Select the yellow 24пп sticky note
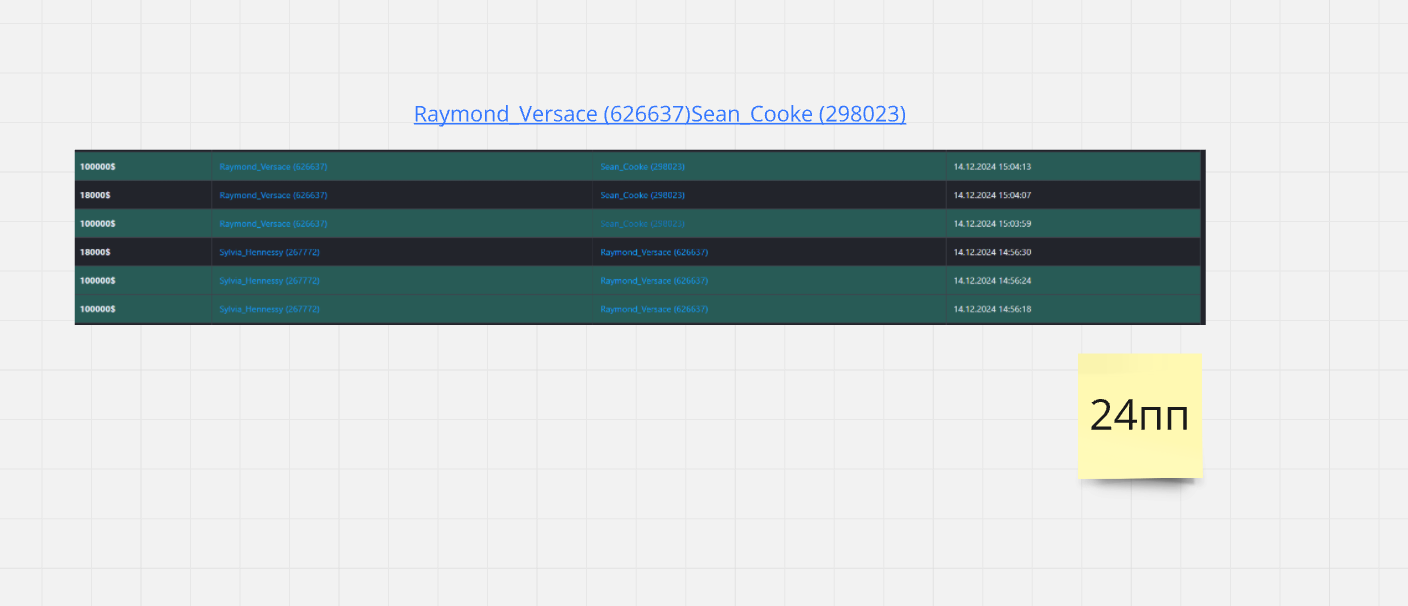The image size is (1408, 606). click(1139, 416)
